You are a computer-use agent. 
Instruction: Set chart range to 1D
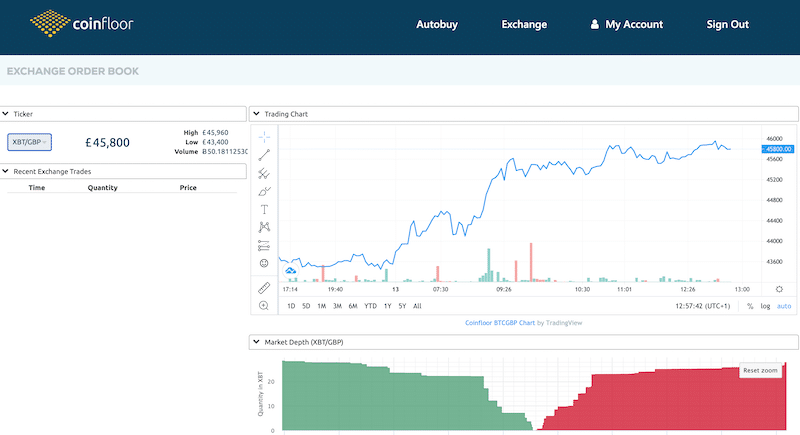(291, 306)
